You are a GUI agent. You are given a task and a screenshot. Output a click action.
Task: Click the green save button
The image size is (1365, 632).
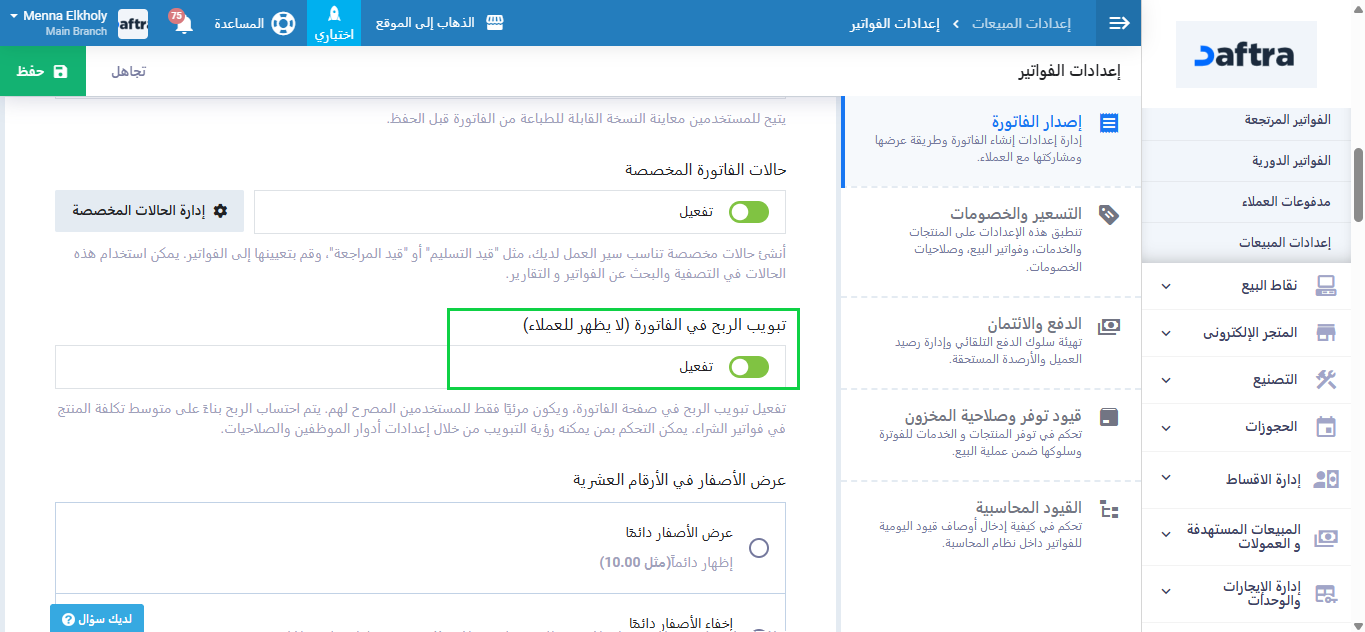[x=43, y=71]
